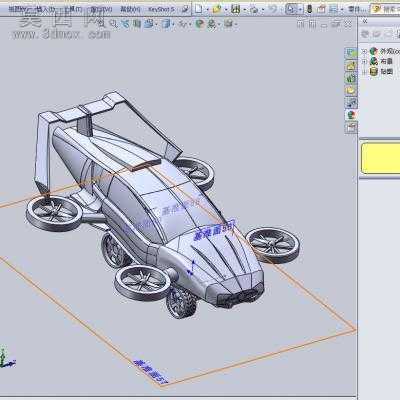Open SolidWorks Resources task pane tab
Image resolution: width=400 pixels, height=400 pixels.
tap(351, 53)
